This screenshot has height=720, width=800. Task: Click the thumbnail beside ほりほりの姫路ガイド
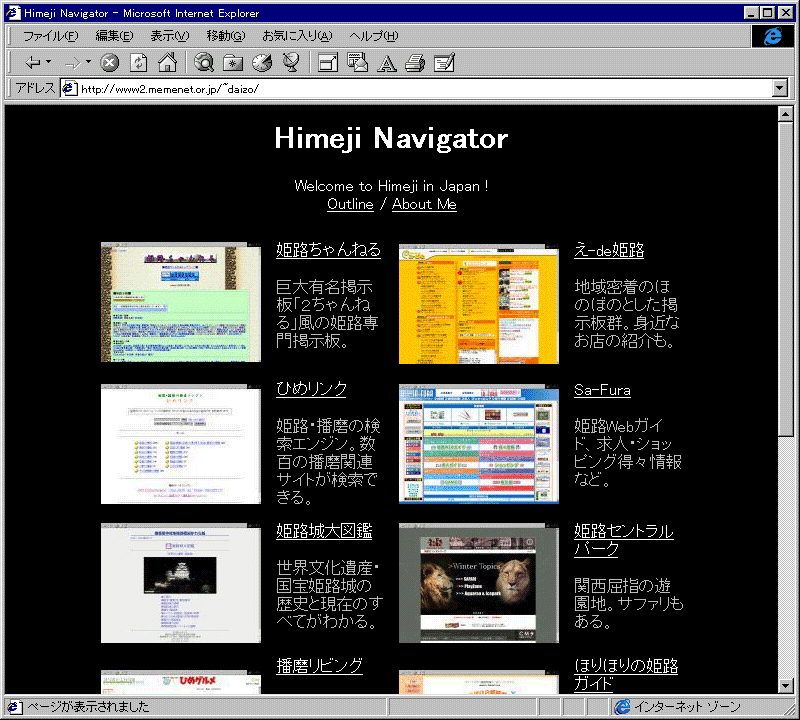479,682
